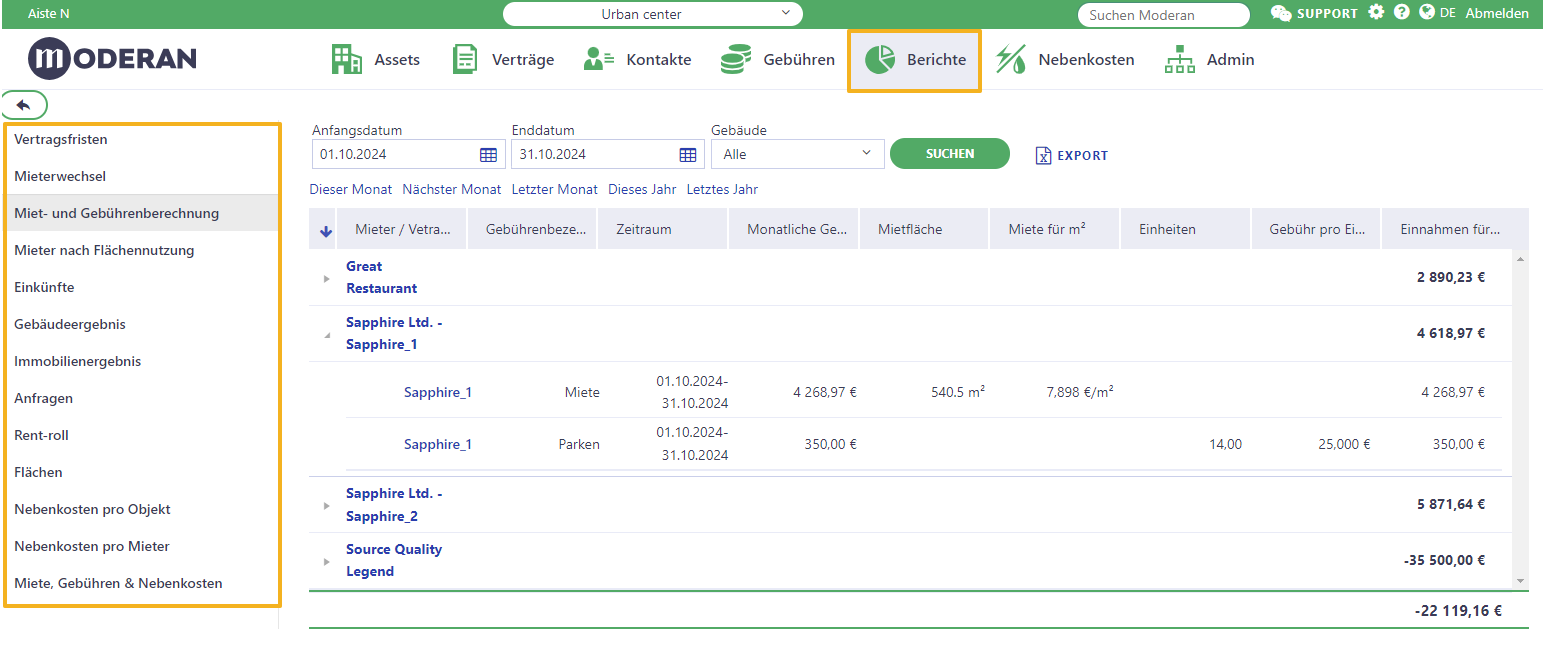Click the Suchen Moderan search field
The image size is (1543, 647).
1163,15
